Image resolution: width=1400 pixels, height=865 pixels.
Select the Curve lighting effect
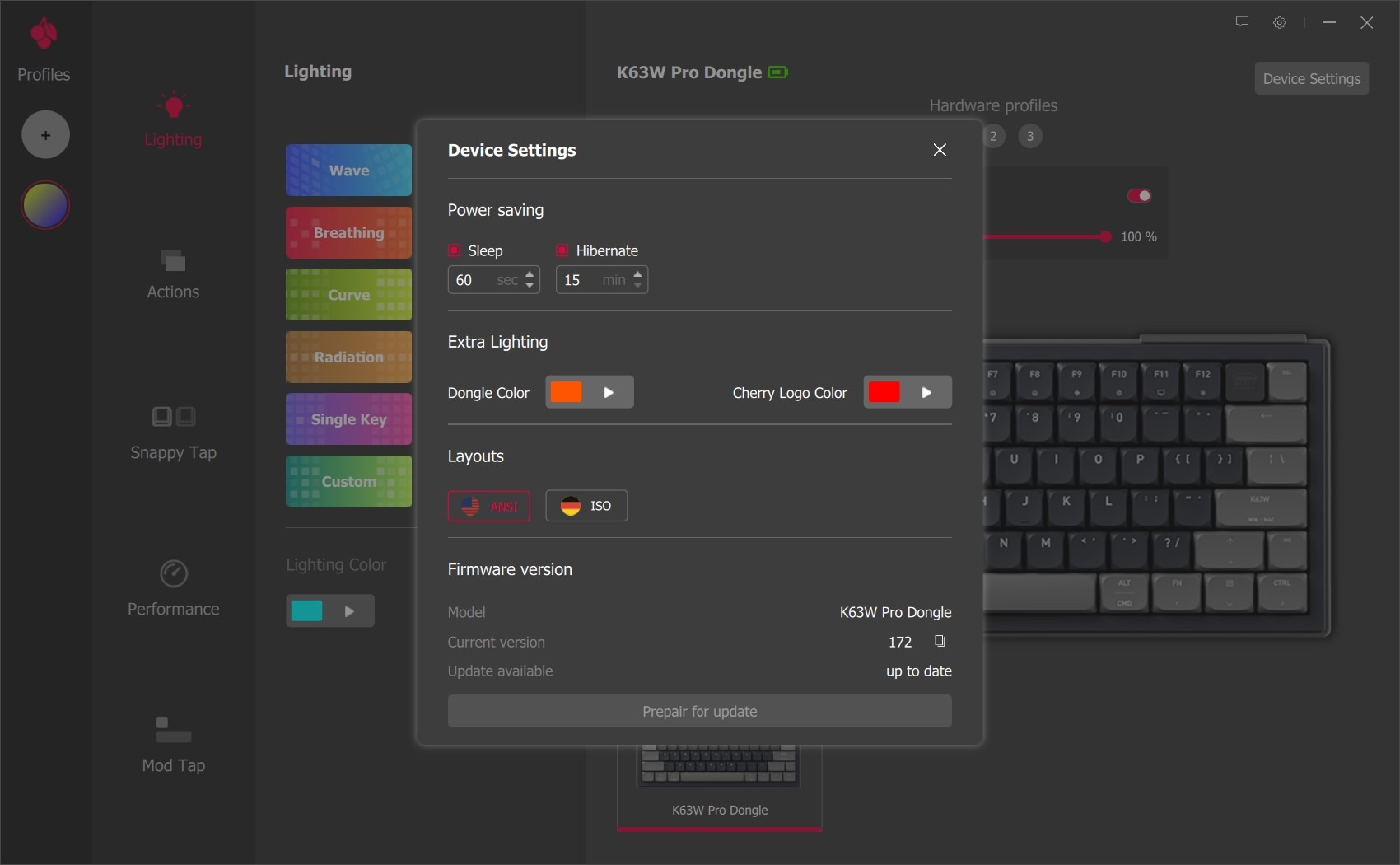click(348, 295)
